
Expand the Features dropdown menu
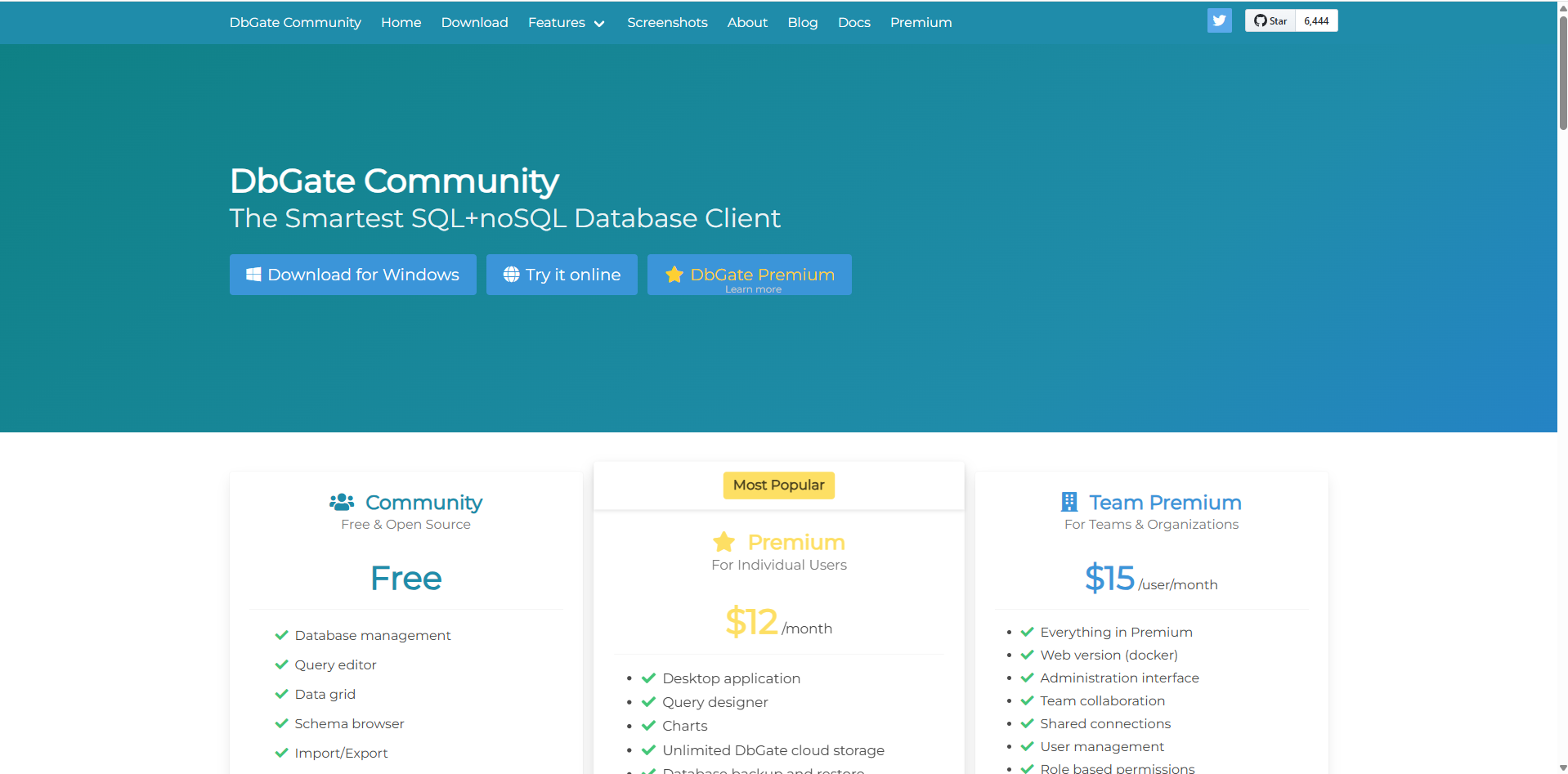coord(557,23)
